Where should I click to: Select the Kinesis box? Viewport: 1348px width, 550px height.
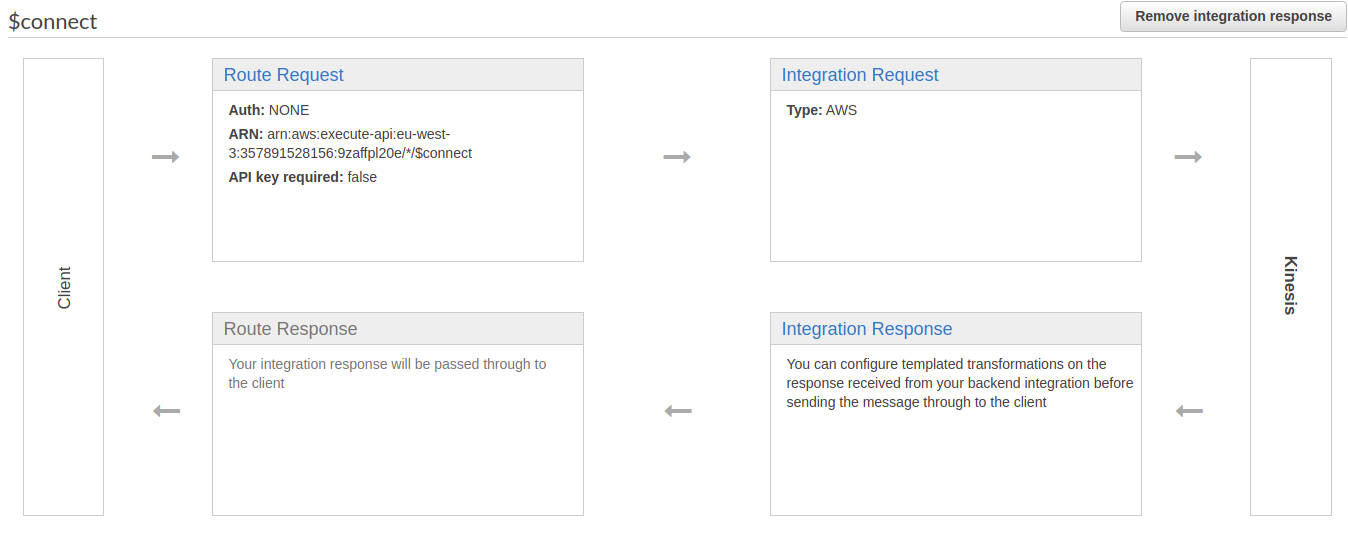[x=1290, y=287]
